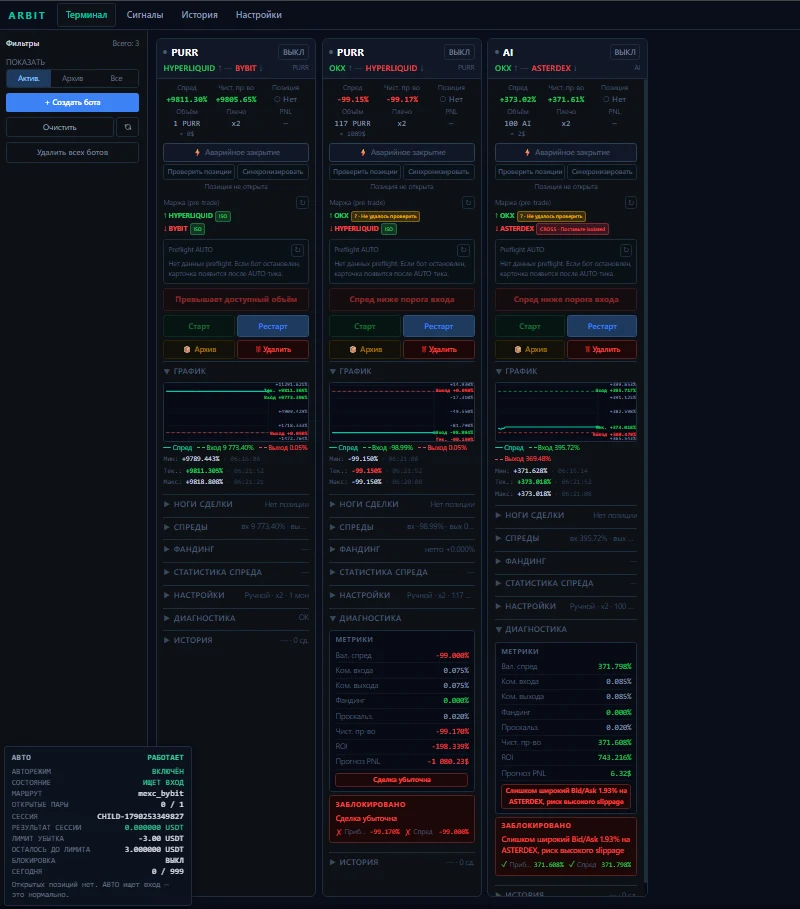Open the Сигналы tab

(x=145, y=15)
